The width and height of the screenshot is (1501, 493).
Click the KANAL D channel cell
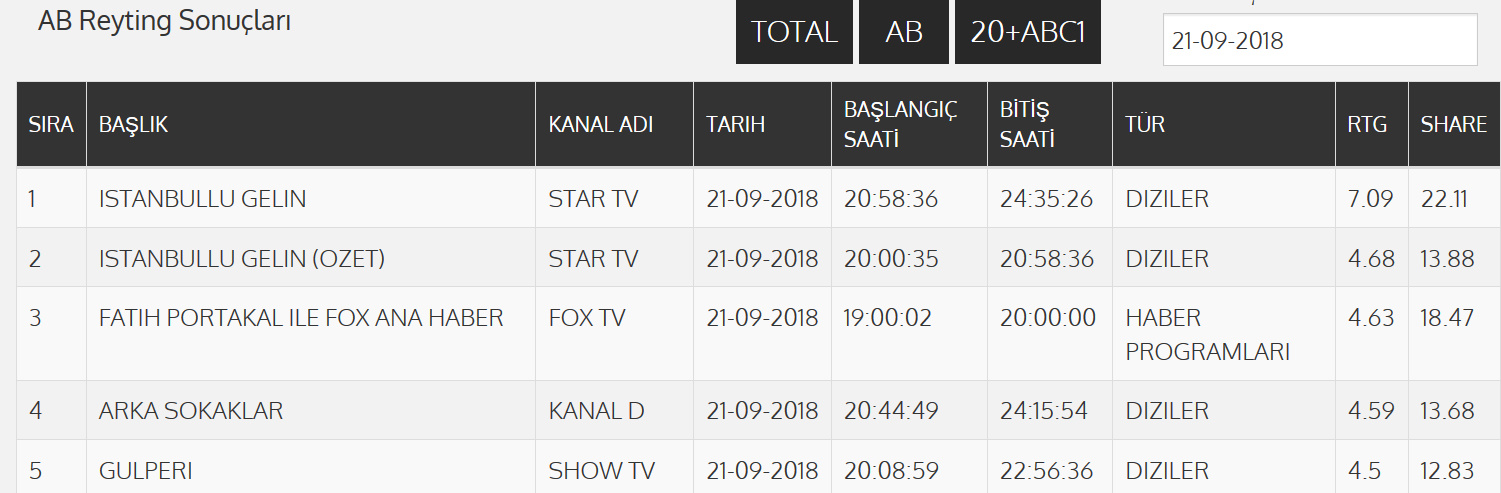(596, 411)
